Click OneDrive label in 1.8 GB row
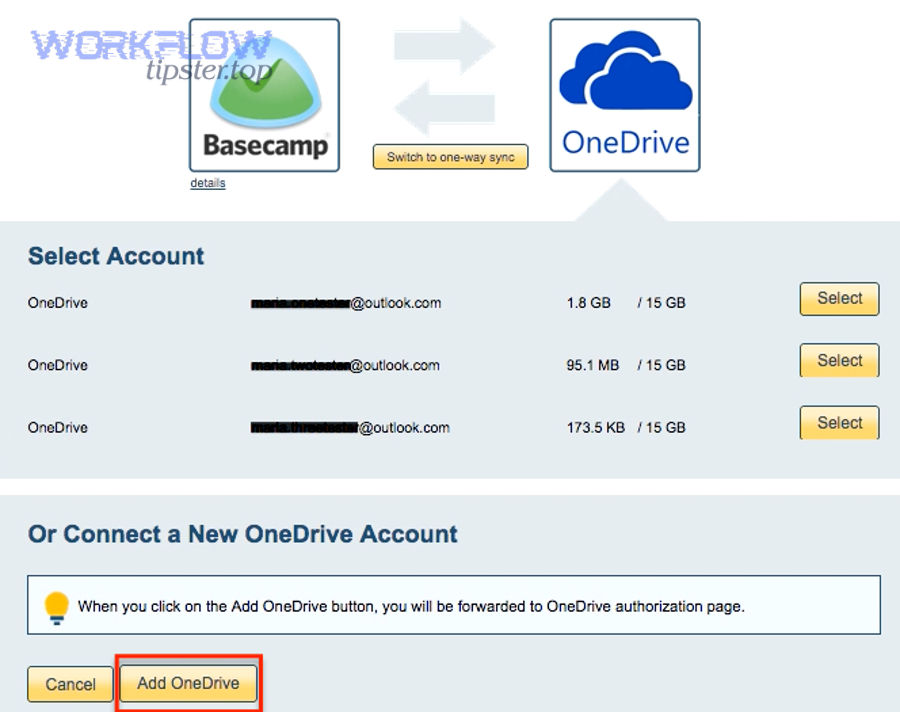This screenshot has width=900, height=712. click(58, 303)
